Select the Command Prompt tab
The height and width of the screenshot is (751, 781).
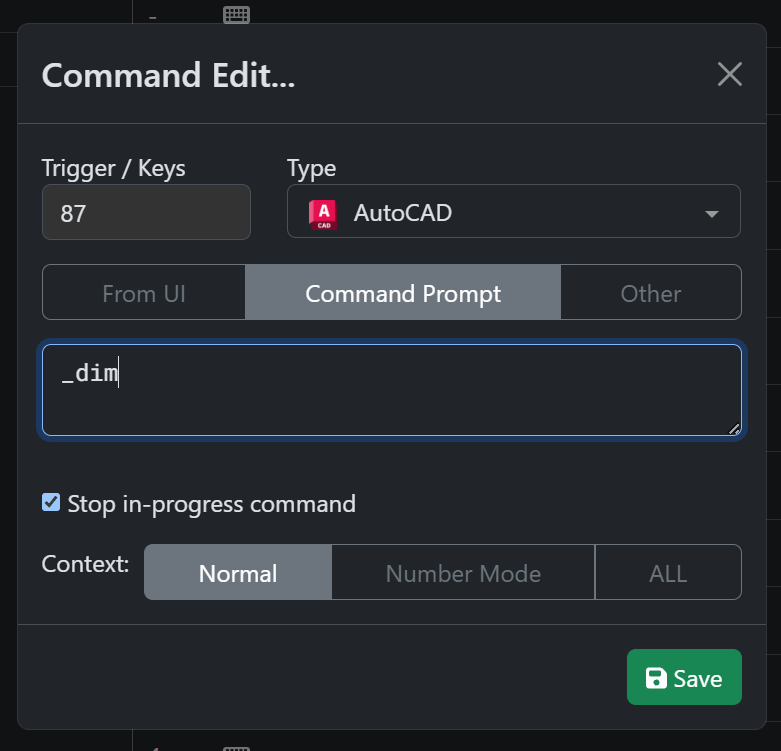coord(403,293)
